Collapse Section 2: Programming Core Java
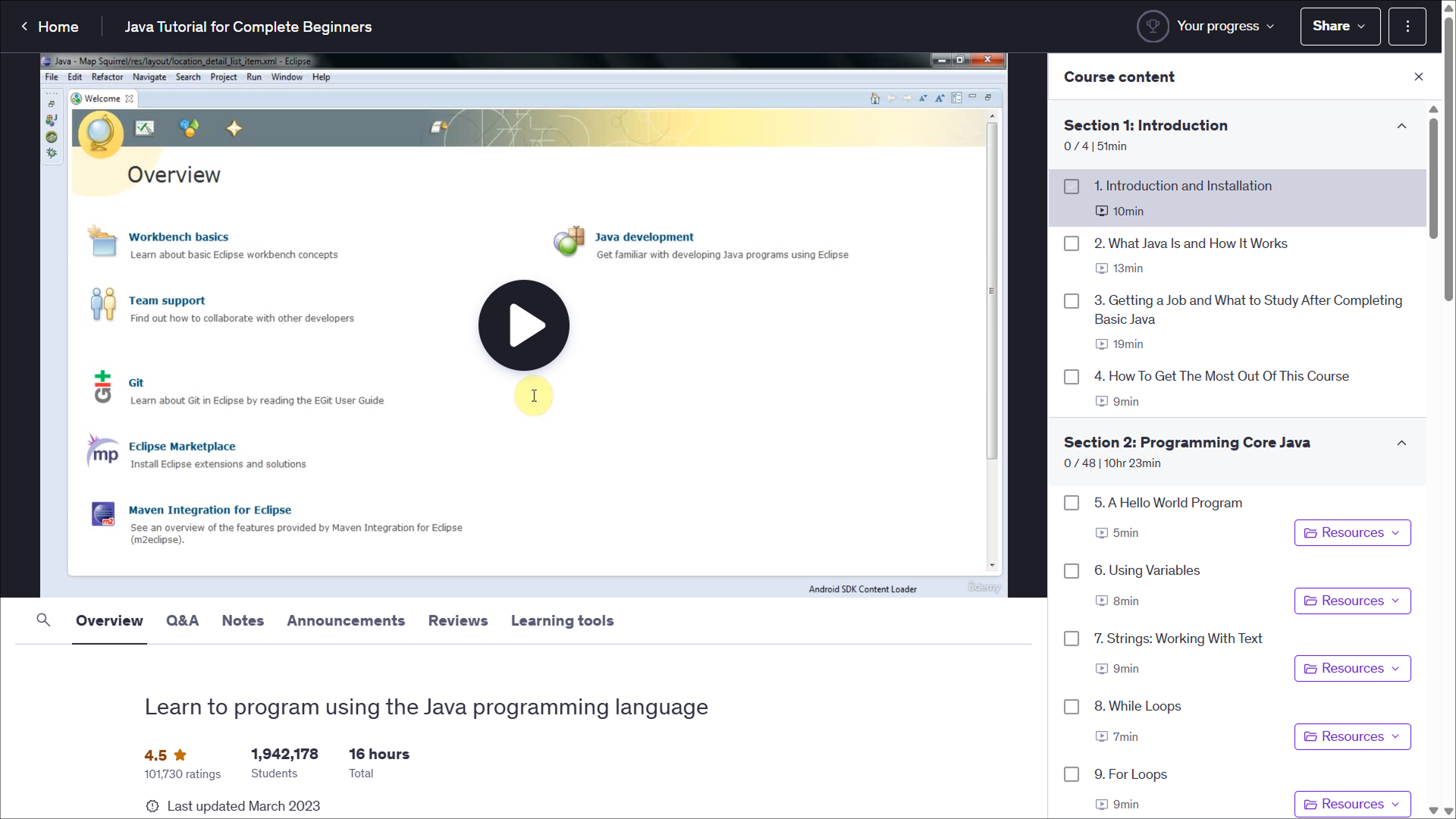The width and height of the screenshot is (1456, 819). 1401,444
